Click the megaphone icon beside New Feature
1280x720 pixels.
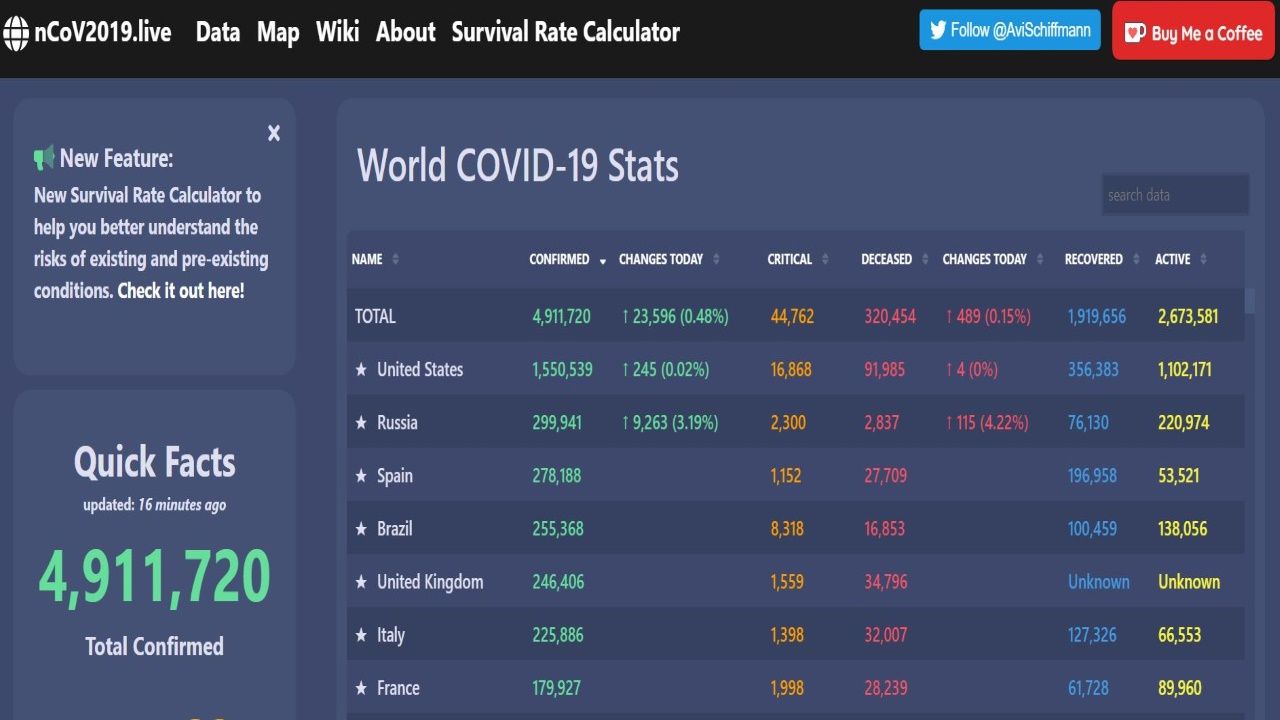tap(44, 158)
